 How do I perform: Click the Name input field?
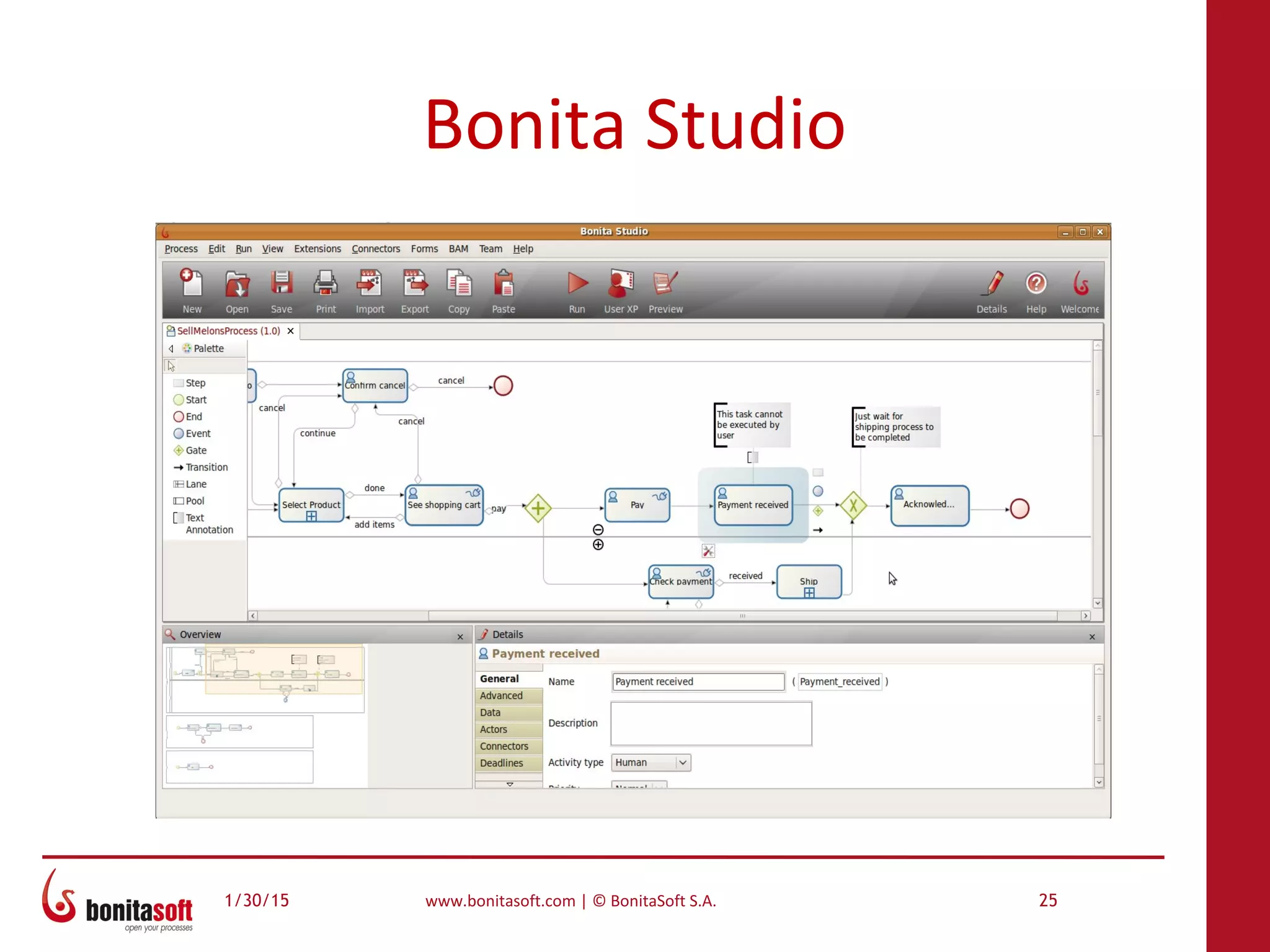(x=698, y=682)
